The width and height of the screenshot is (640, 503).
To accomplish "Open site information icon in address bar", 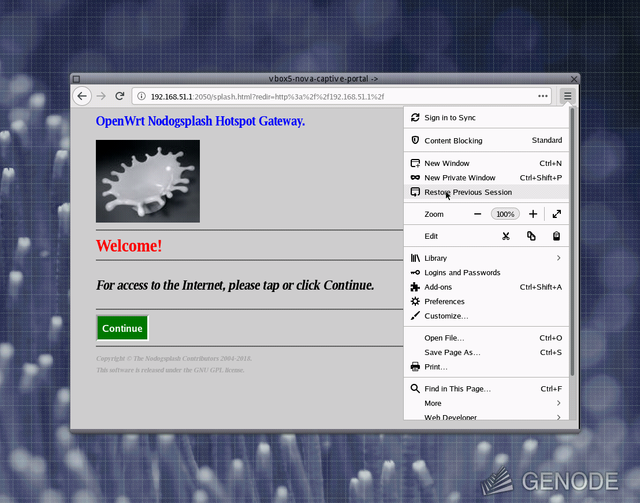I will [141, 96].
